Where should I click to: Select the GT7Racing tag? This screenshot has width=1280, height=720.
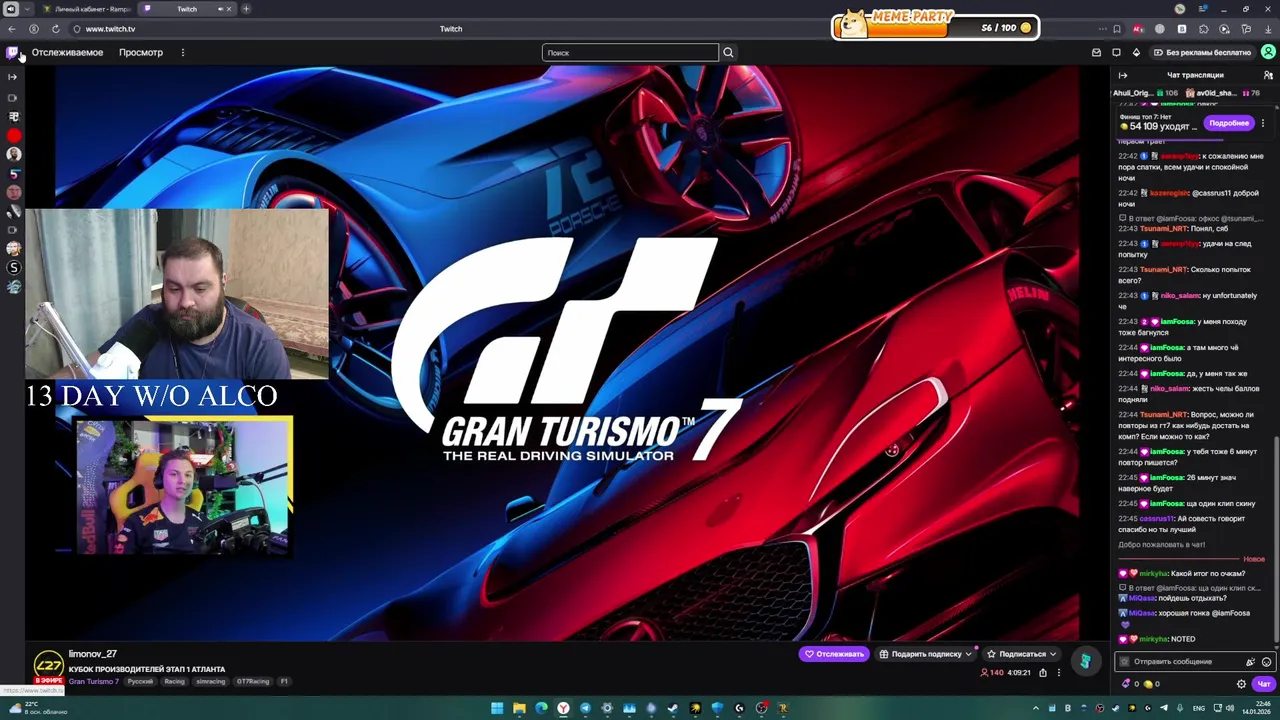coord(253,682)
